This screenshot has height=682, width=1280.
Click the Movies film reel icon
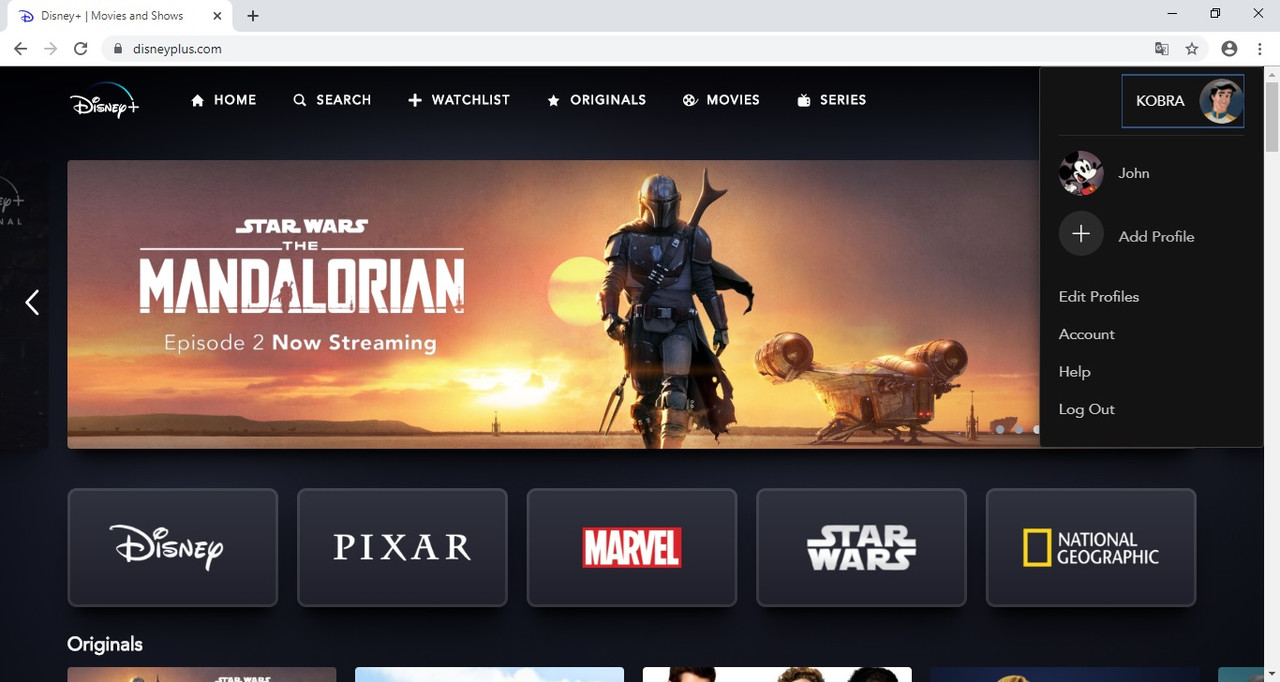pos(690,100)
